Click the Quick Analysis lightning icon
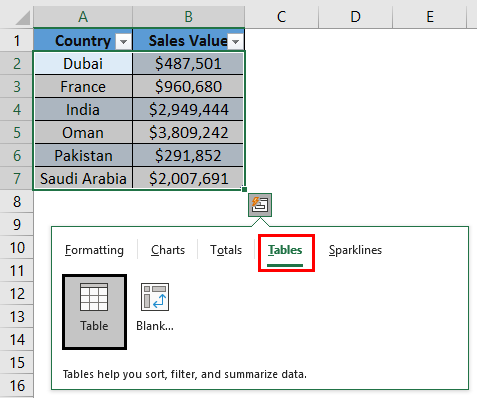 [x=260, y=205]
